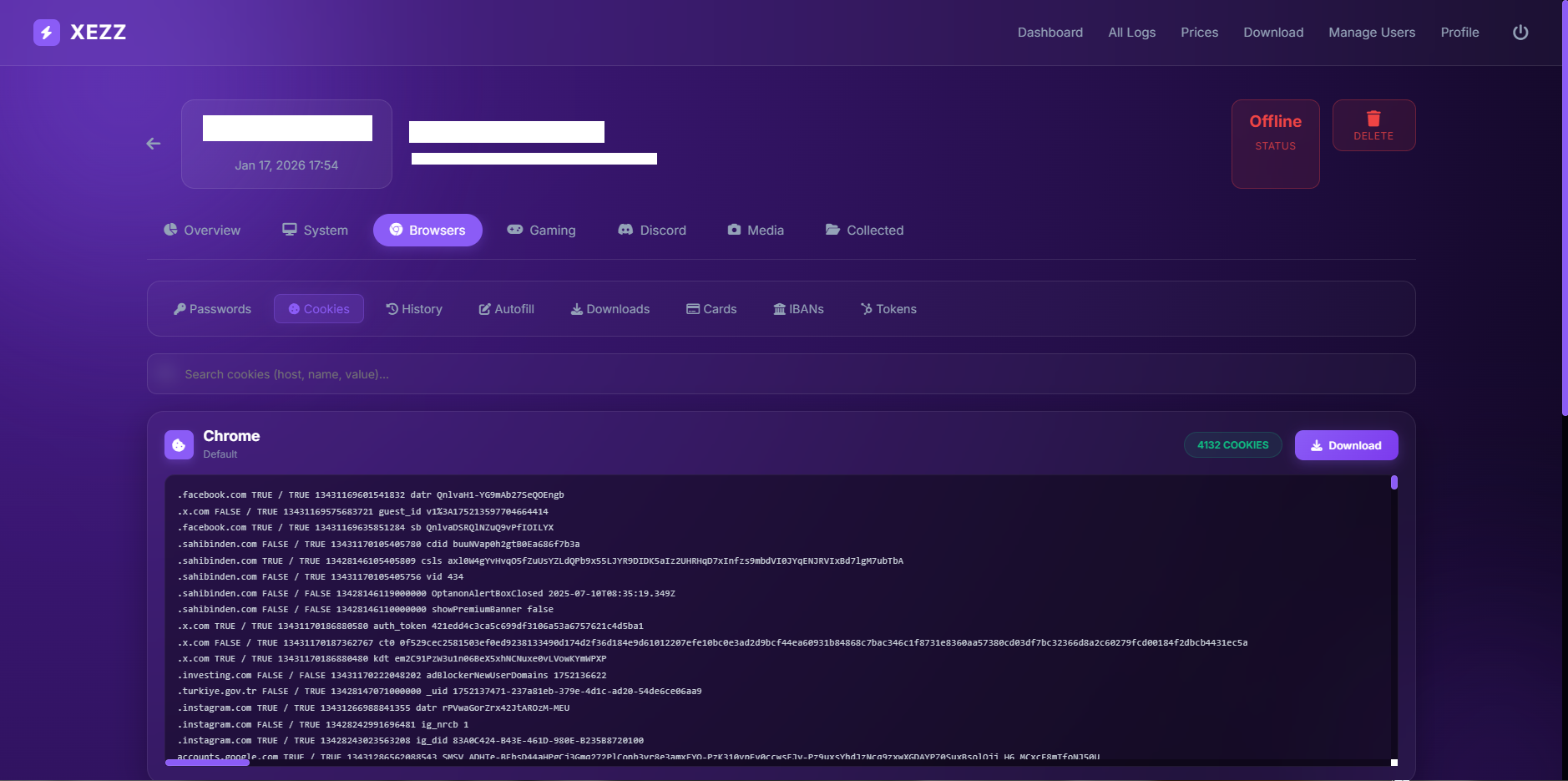The width and height of the screenshot is (1568, 781).
Task: Switch to the Autofill sub-tab
Action: pyautogui.click(x=506, y=309)
